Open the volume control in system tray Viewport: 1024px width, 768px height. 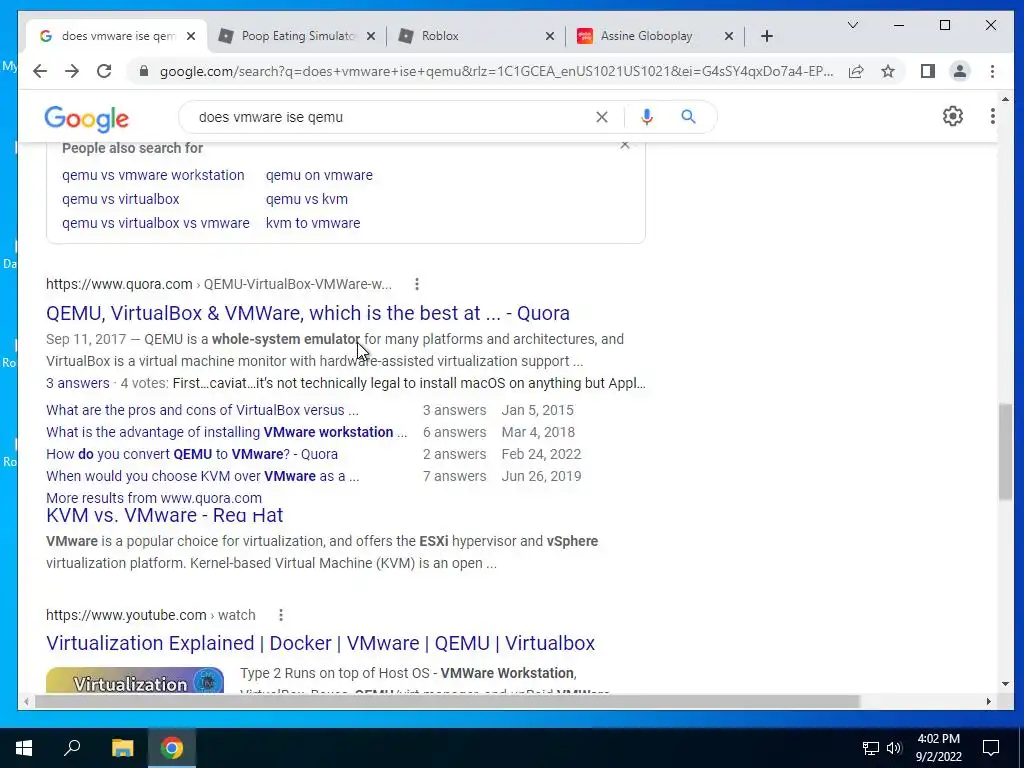point(894,748)
